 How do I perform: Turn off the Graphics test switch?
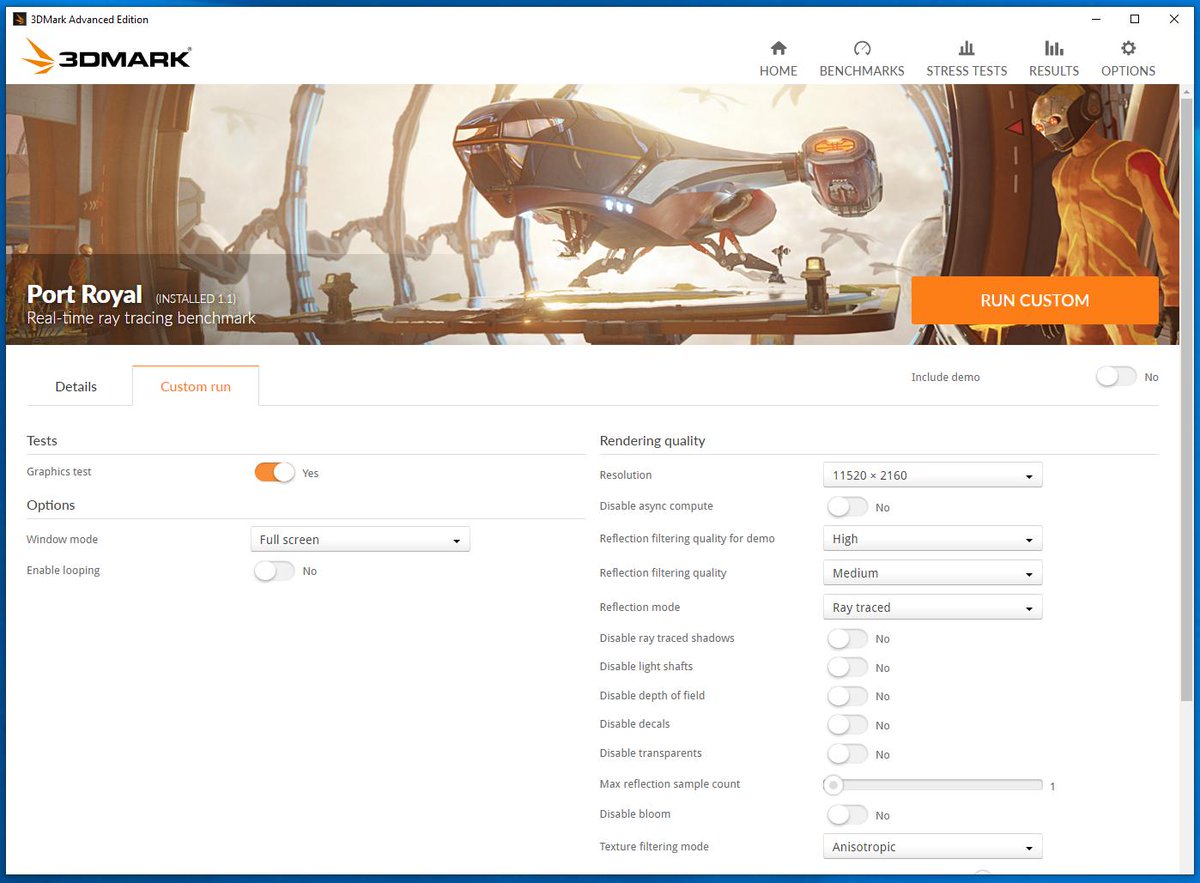click(x=275, y=472)
